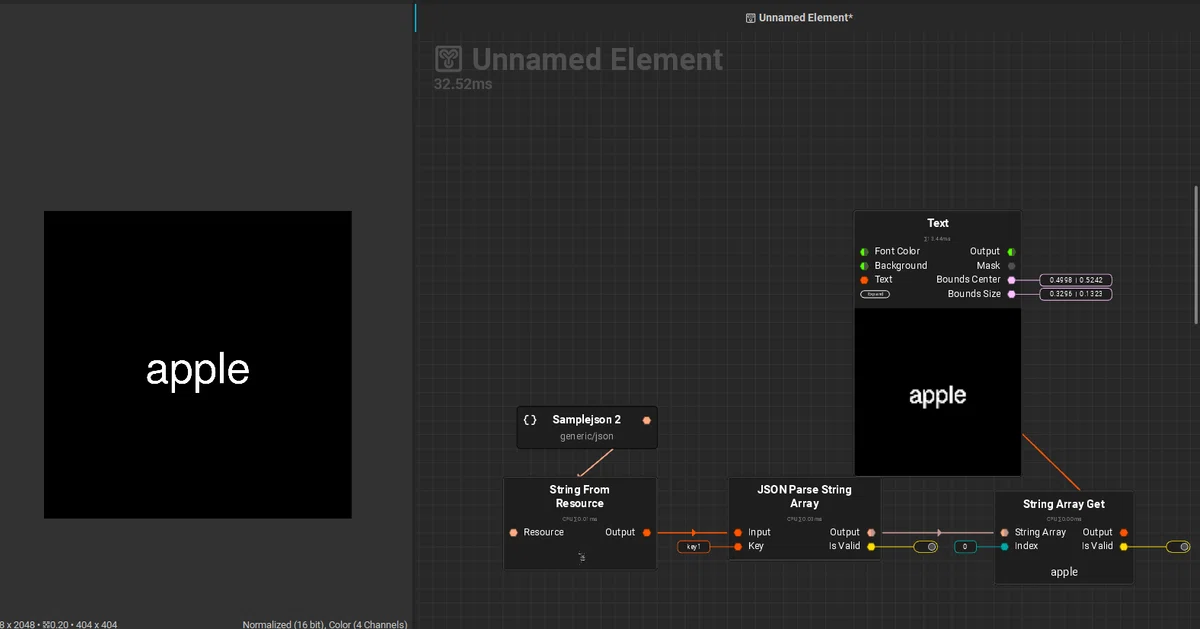
Task: Click the Normalized (16 bit), Color (4 Channels) status text
Action: pos(325,624)
